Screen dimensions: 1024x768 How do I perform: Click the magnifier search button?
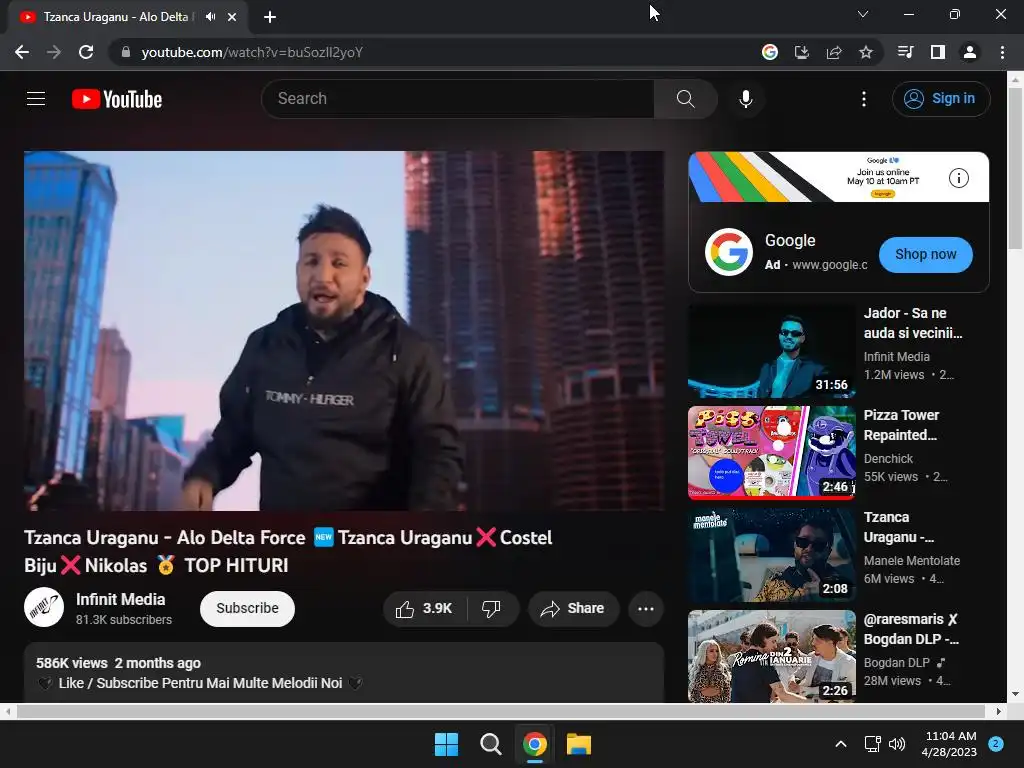point(685,99)
